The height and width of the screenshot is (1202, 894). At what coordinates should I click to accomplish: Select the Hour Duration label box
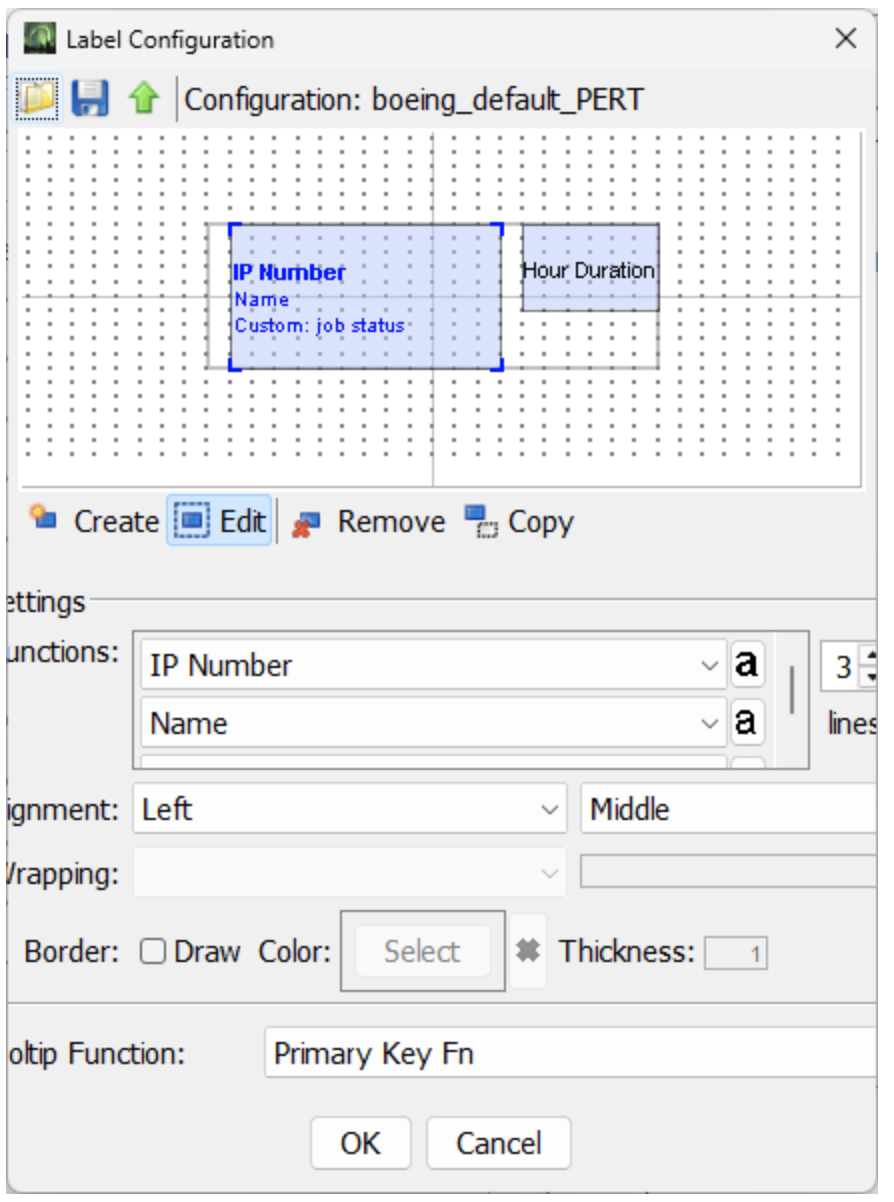click(x=590, y=269)
